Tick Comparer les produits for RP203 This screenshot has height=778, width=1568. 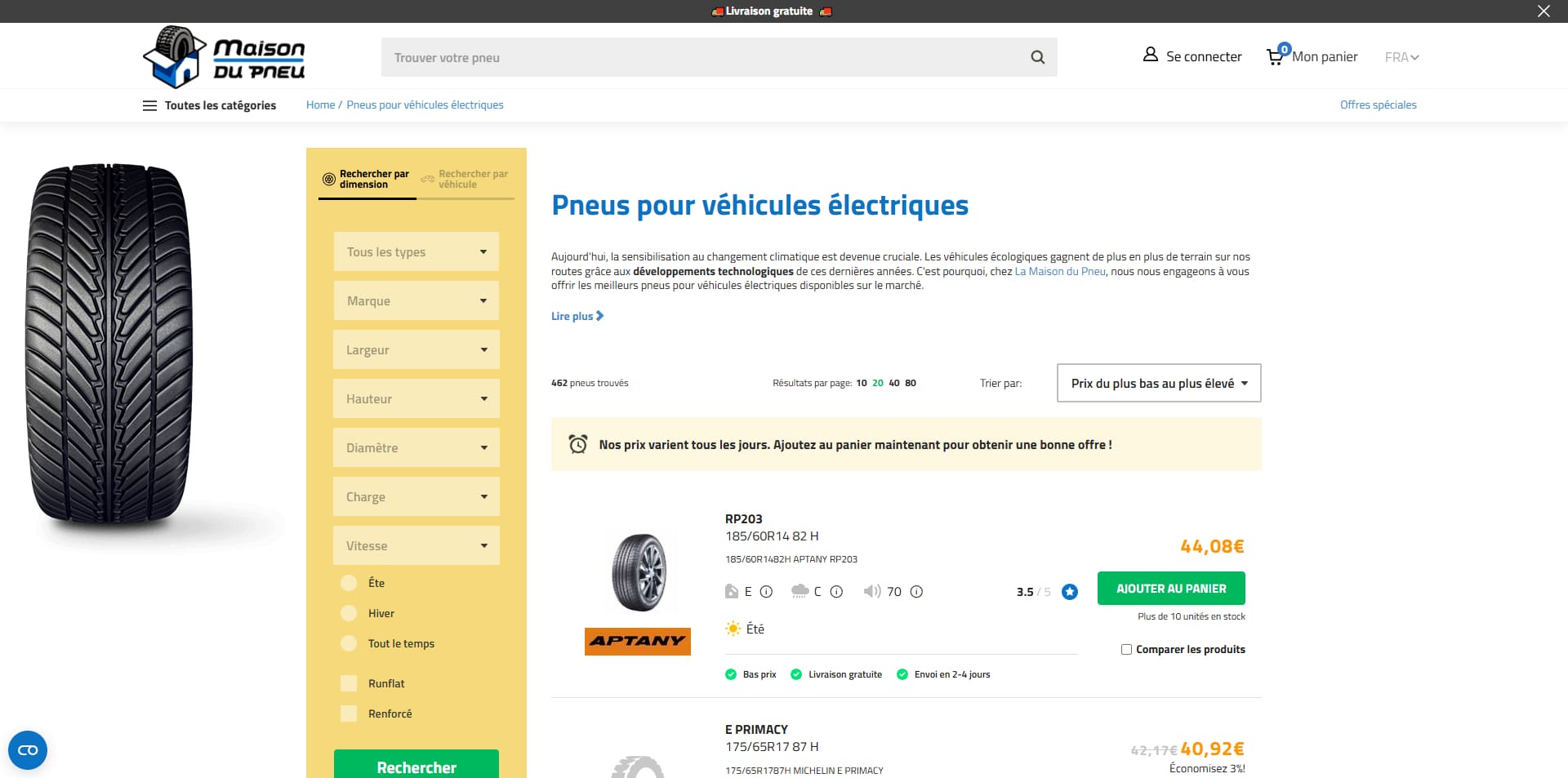[1126, 650]
